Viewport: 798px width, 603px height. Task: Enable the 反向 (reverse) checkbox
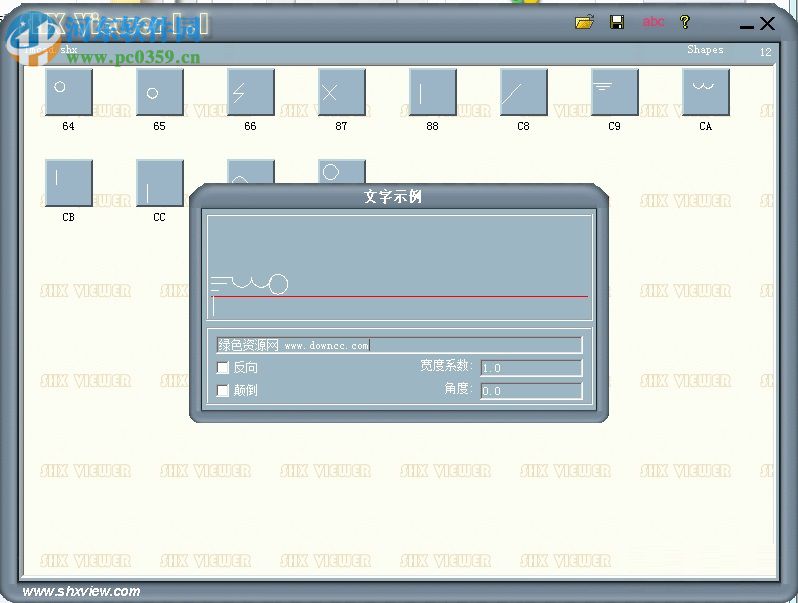point(222,367)
